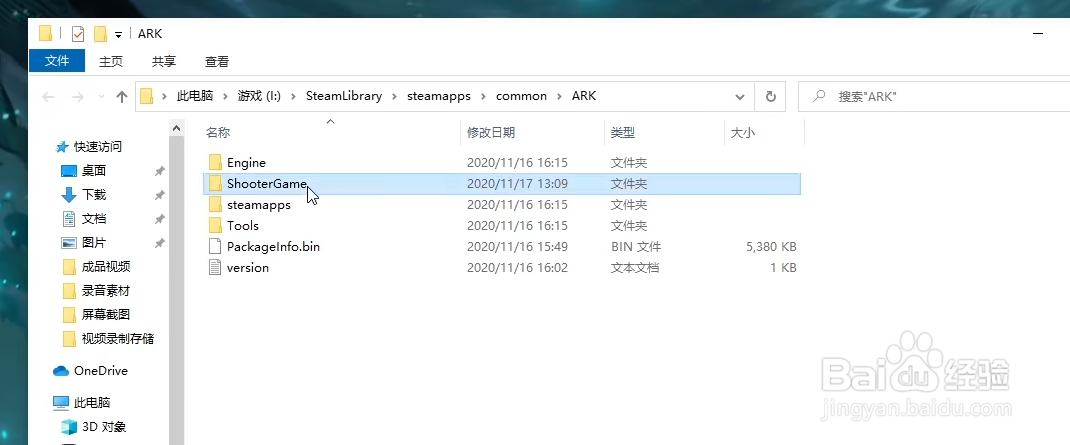1070x445 pixels.
Task: Click the search box for ARK
Action: [x=934, y=96]
